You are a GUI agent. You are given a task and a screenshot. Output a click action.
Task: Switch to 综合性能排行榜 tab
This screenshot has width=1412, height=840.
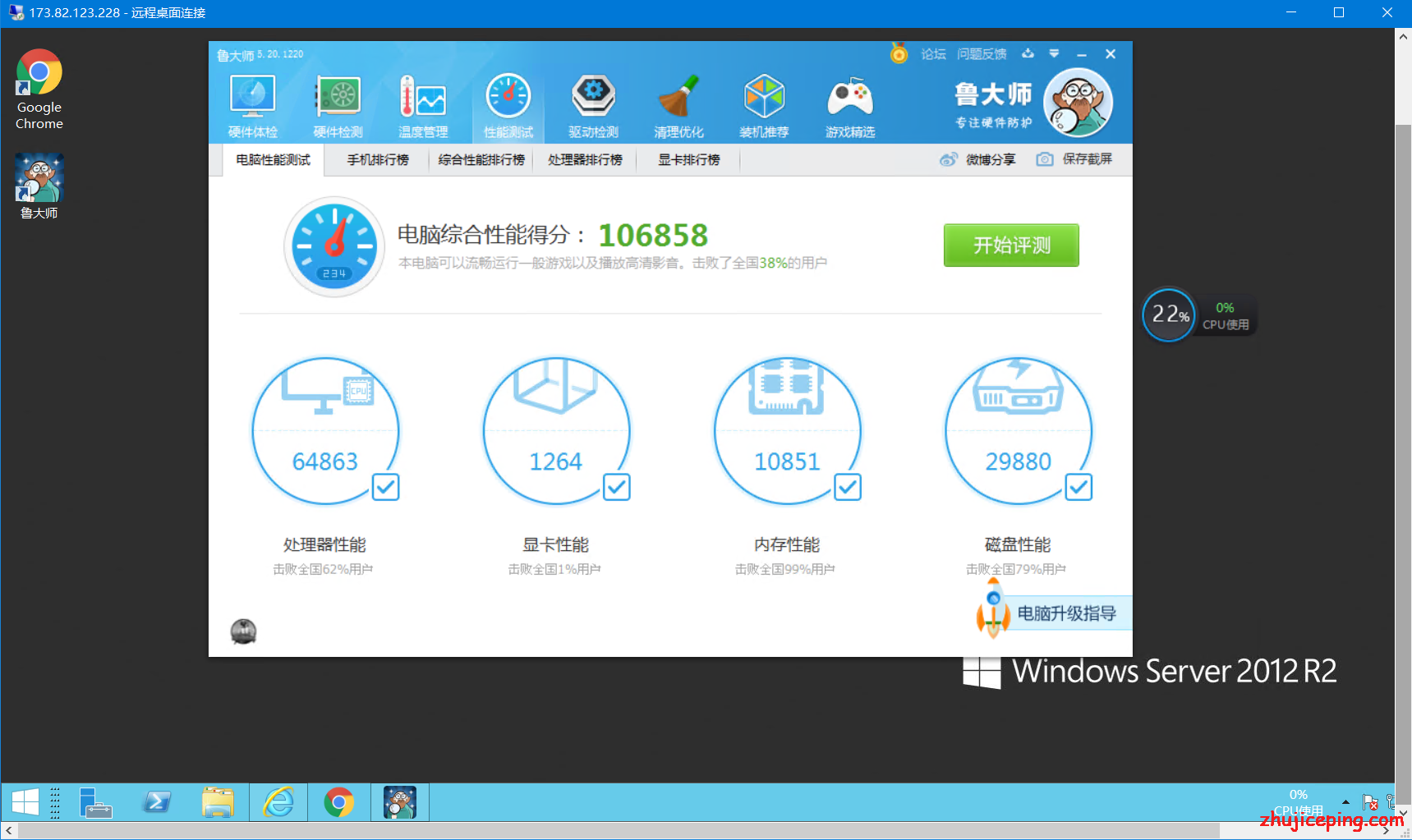tap(481, 159)
